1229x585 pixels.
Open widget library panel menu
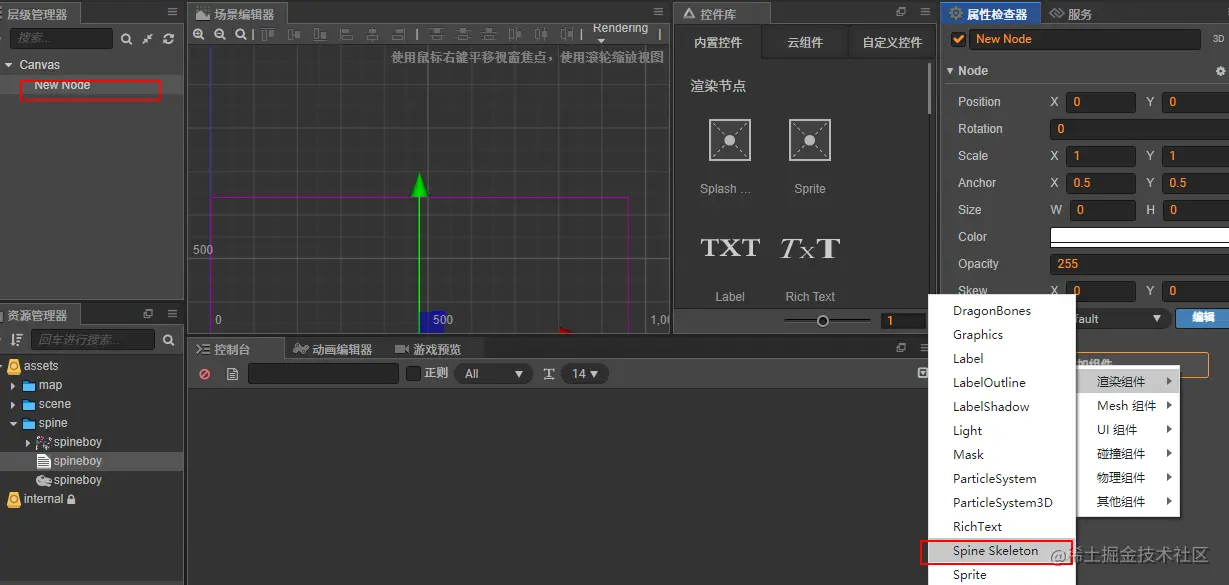point(925,12)
